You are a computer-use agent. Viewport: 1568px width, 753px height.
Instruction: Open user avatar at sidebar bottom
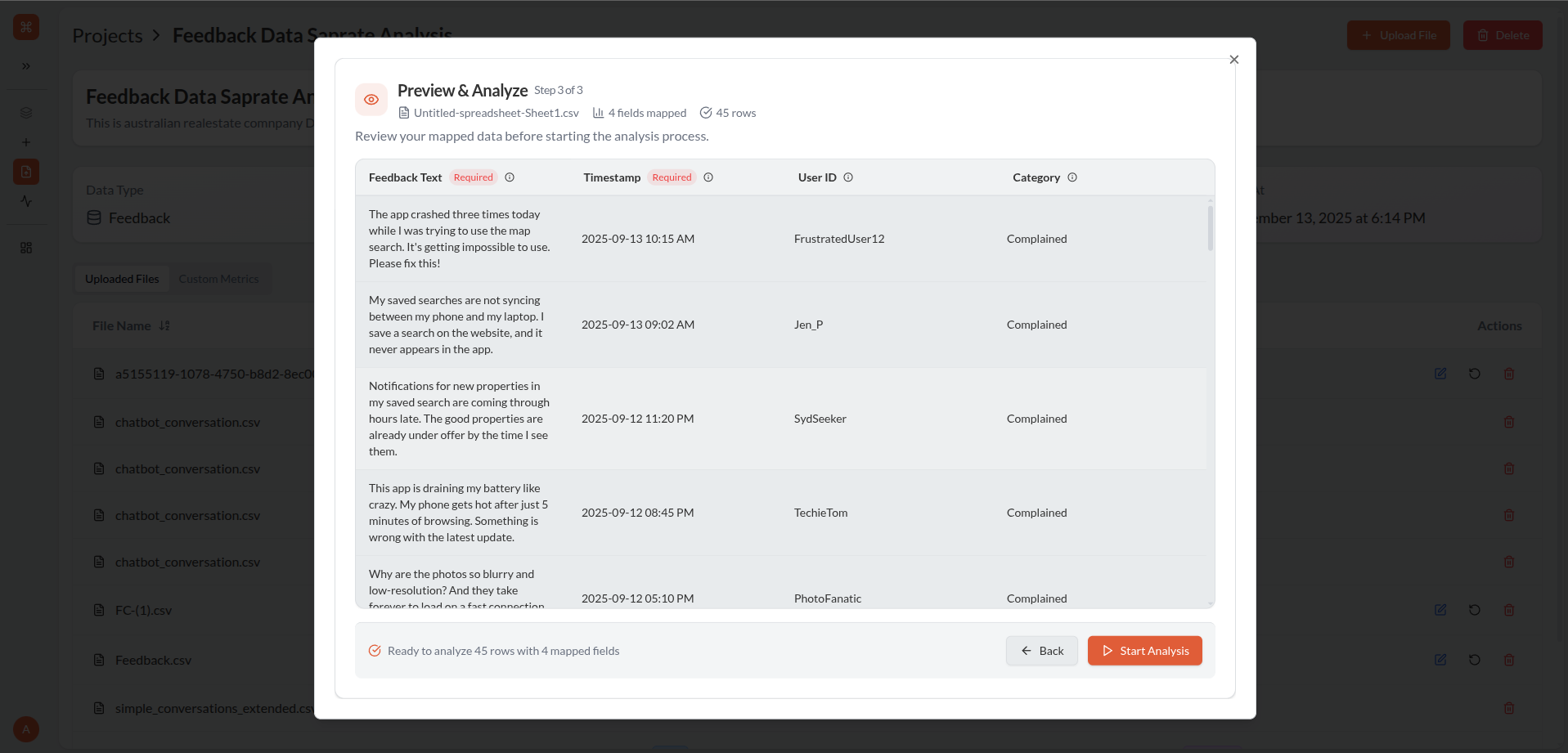[x=26, y=729]
